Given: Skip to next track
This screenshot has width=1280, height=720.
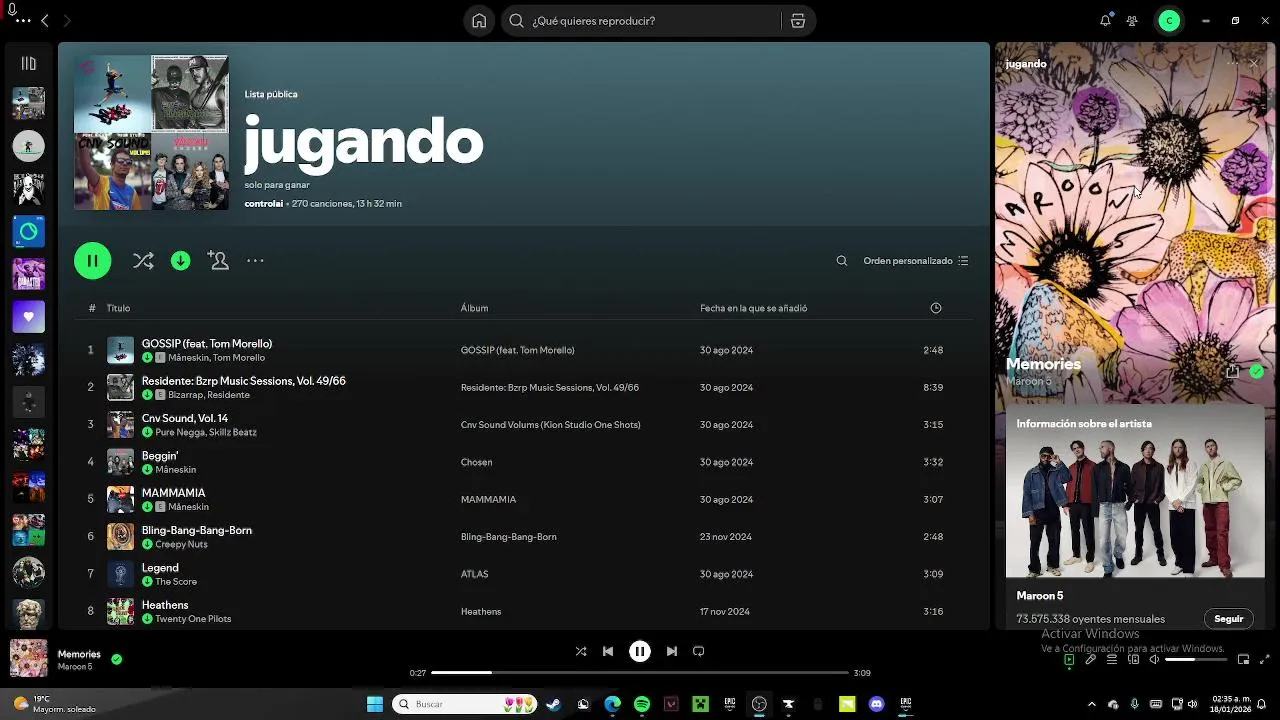Looking at the screenshot, I should coord(672,651).
